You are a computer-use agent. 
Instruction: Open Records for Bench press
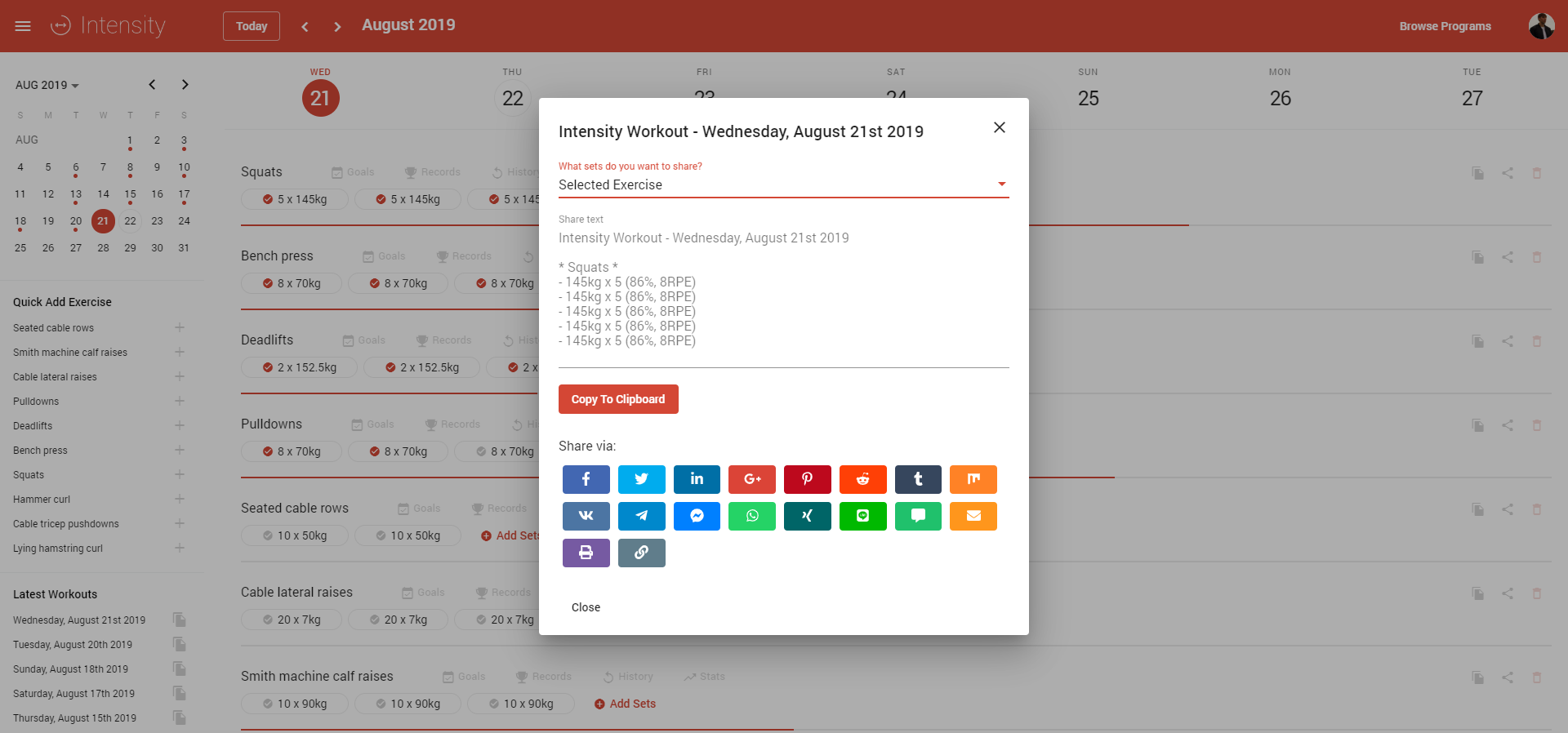(x=464, y=256)
